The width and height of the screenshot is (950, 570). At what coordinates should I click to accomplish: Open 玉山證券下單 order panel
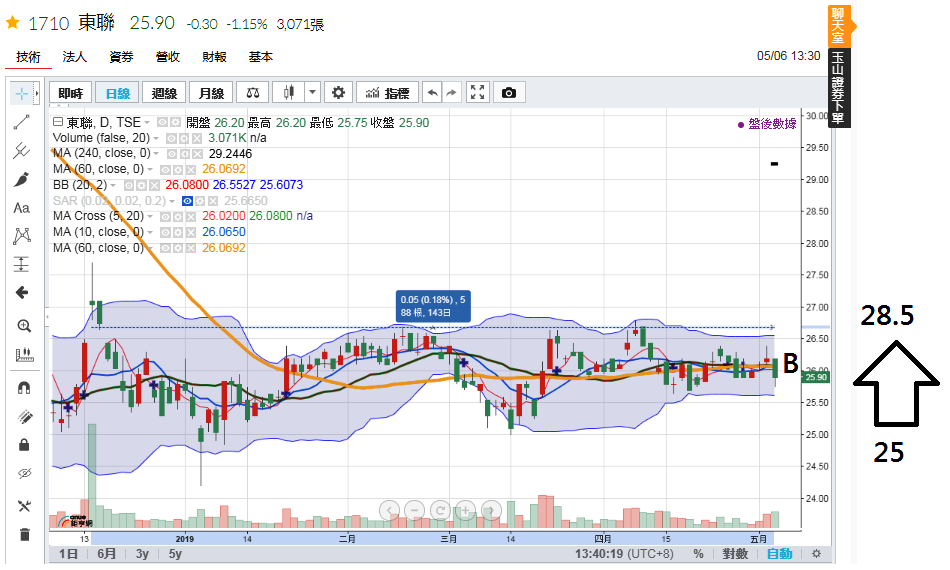839,88
